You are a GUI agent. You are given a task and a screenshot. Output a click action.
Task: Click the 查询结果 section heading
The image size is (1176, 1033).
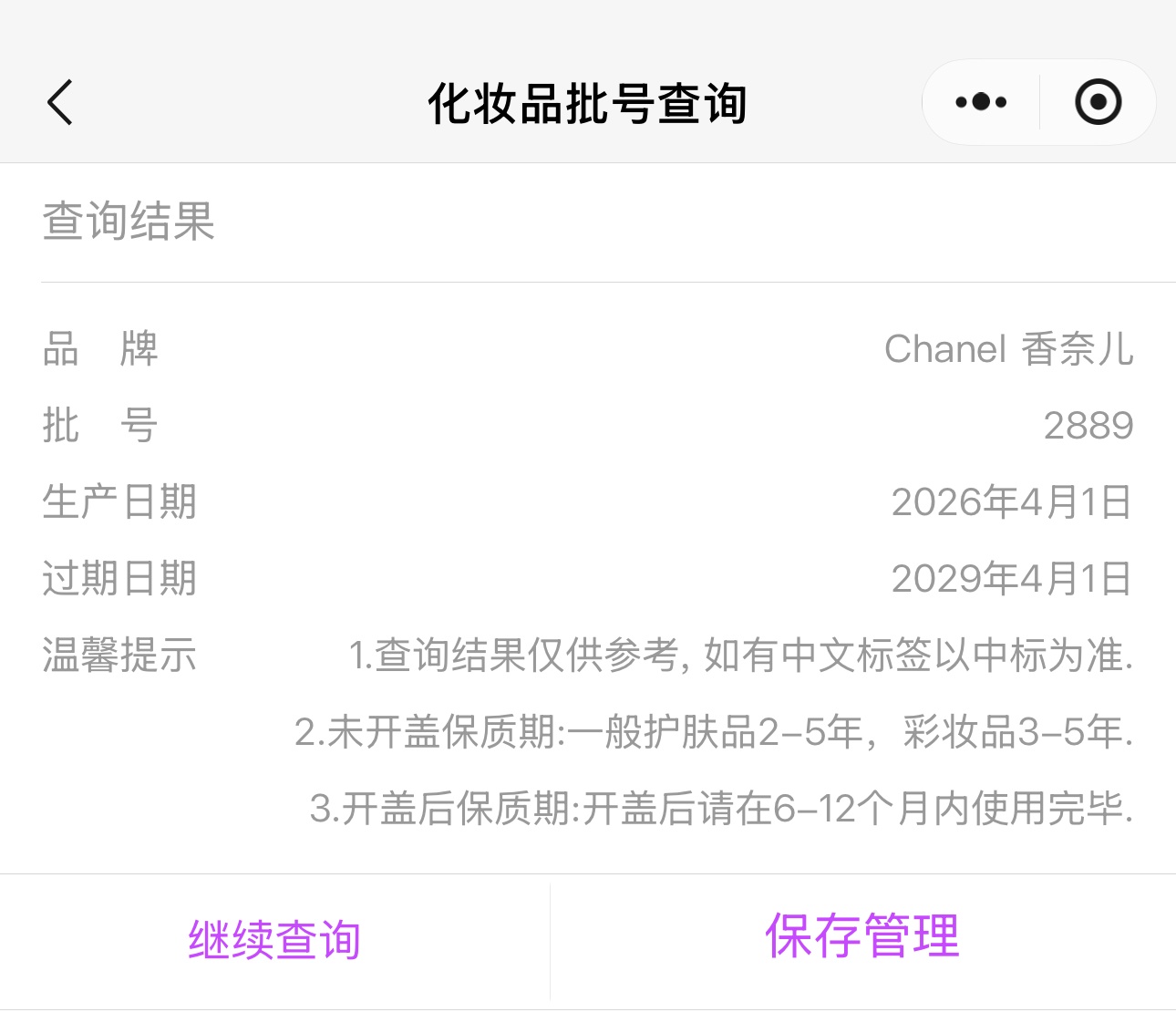click(129, 222)
